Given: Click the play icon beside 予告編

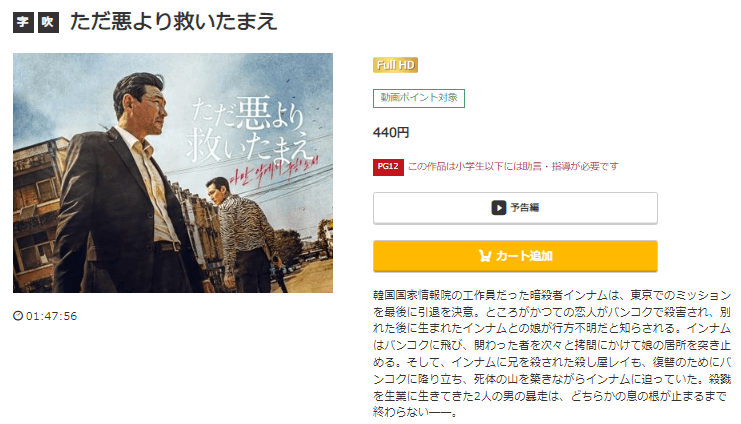Looking at the screenshot, I should [499, 208].
